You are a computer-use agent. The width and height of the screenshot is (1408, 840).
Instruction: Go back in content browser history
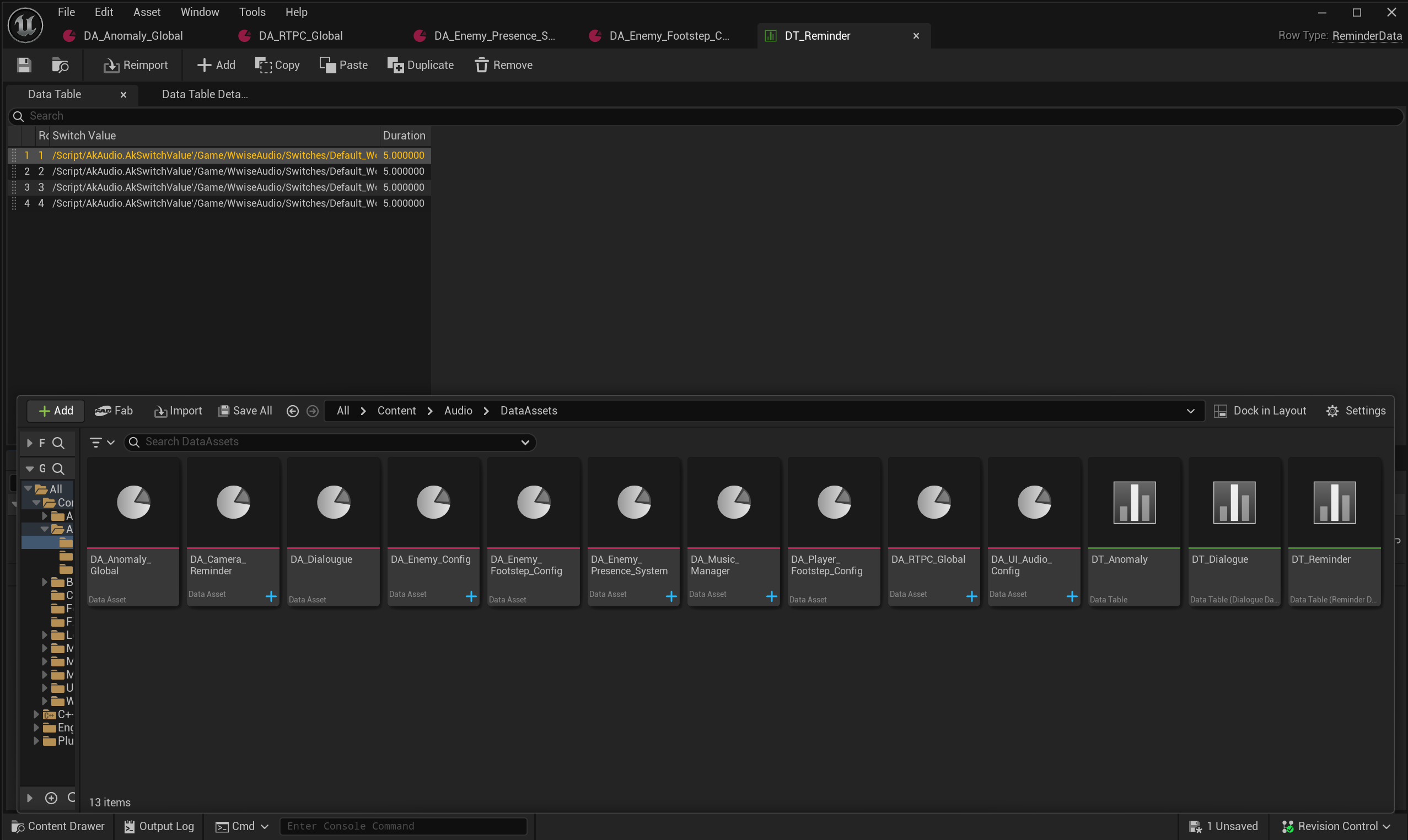point(292,412)
